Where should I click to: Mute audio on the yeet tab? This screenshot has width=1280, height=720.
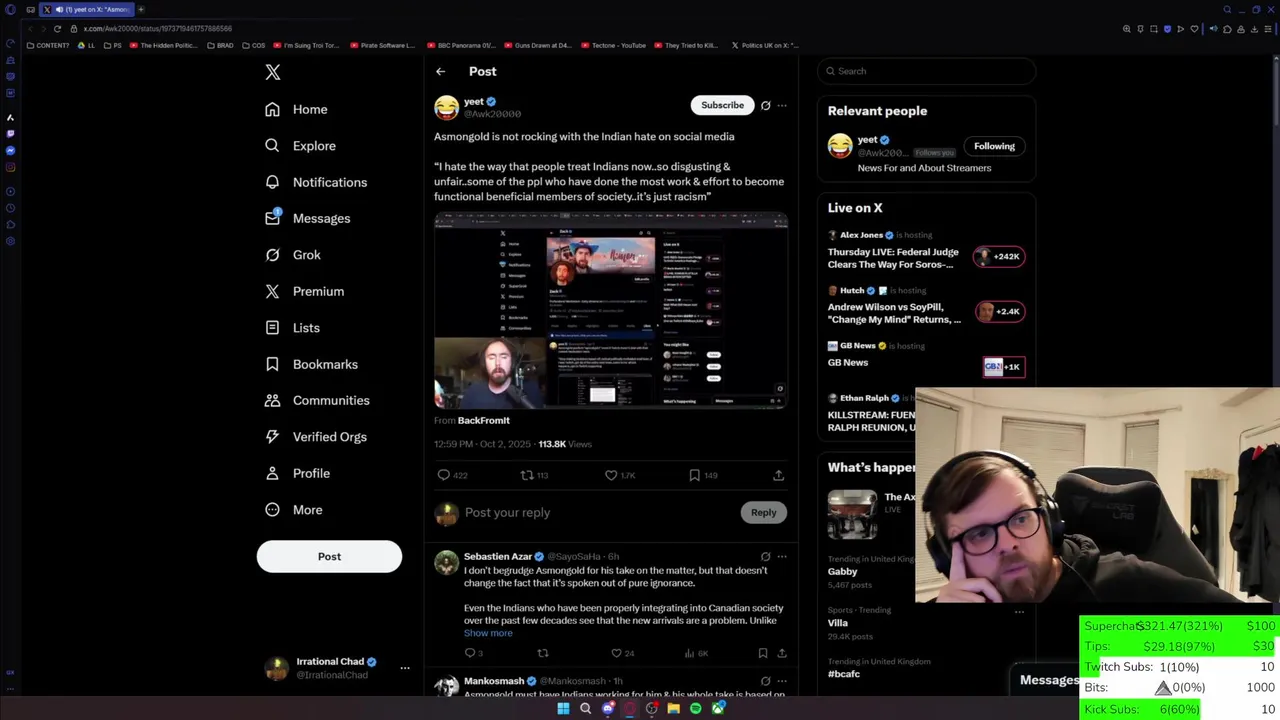pos(59,9)
